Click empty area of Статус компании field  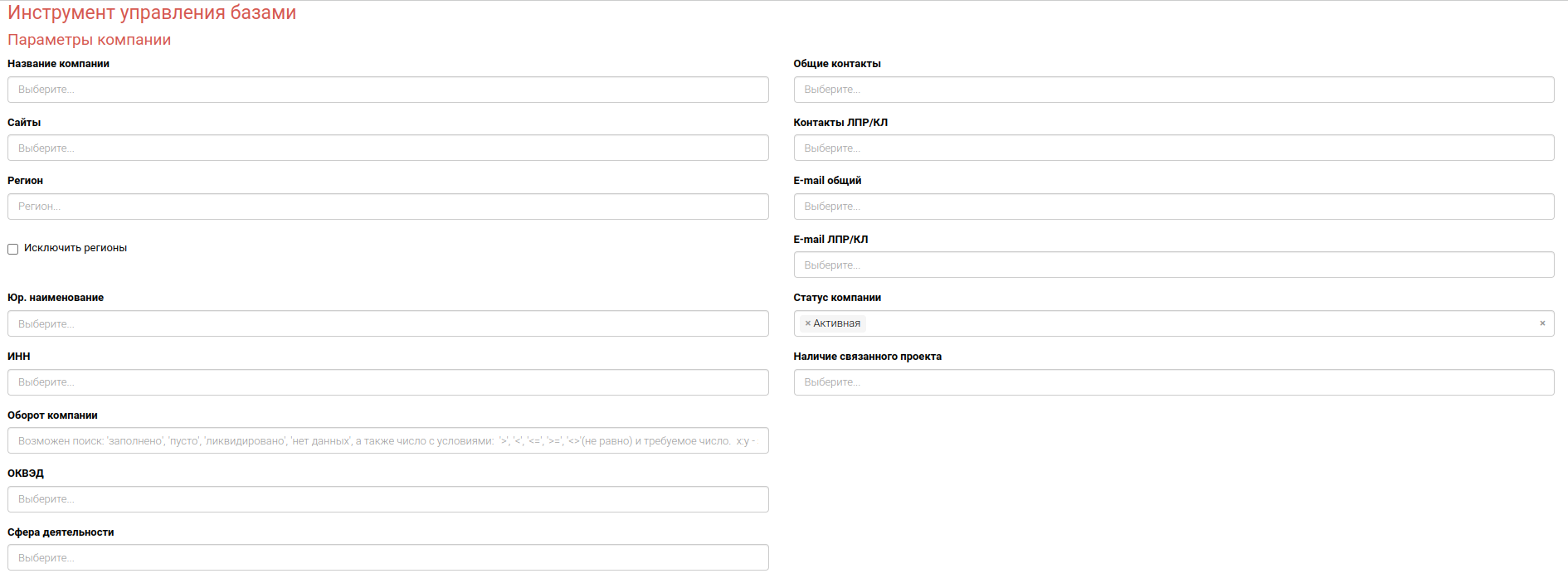point(1195,323)
